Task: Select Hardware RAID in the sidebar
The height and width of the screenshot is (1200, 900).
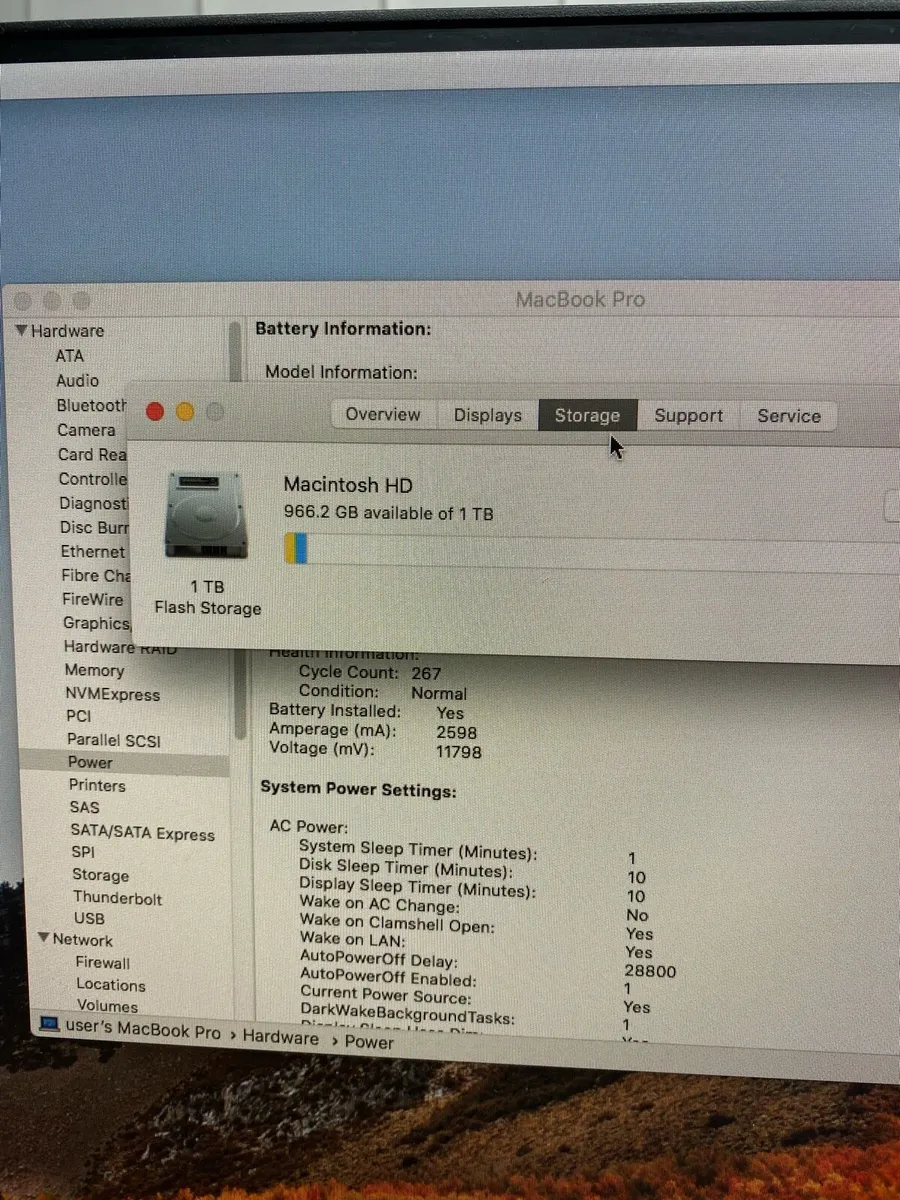Action: [x=120, y=647]
